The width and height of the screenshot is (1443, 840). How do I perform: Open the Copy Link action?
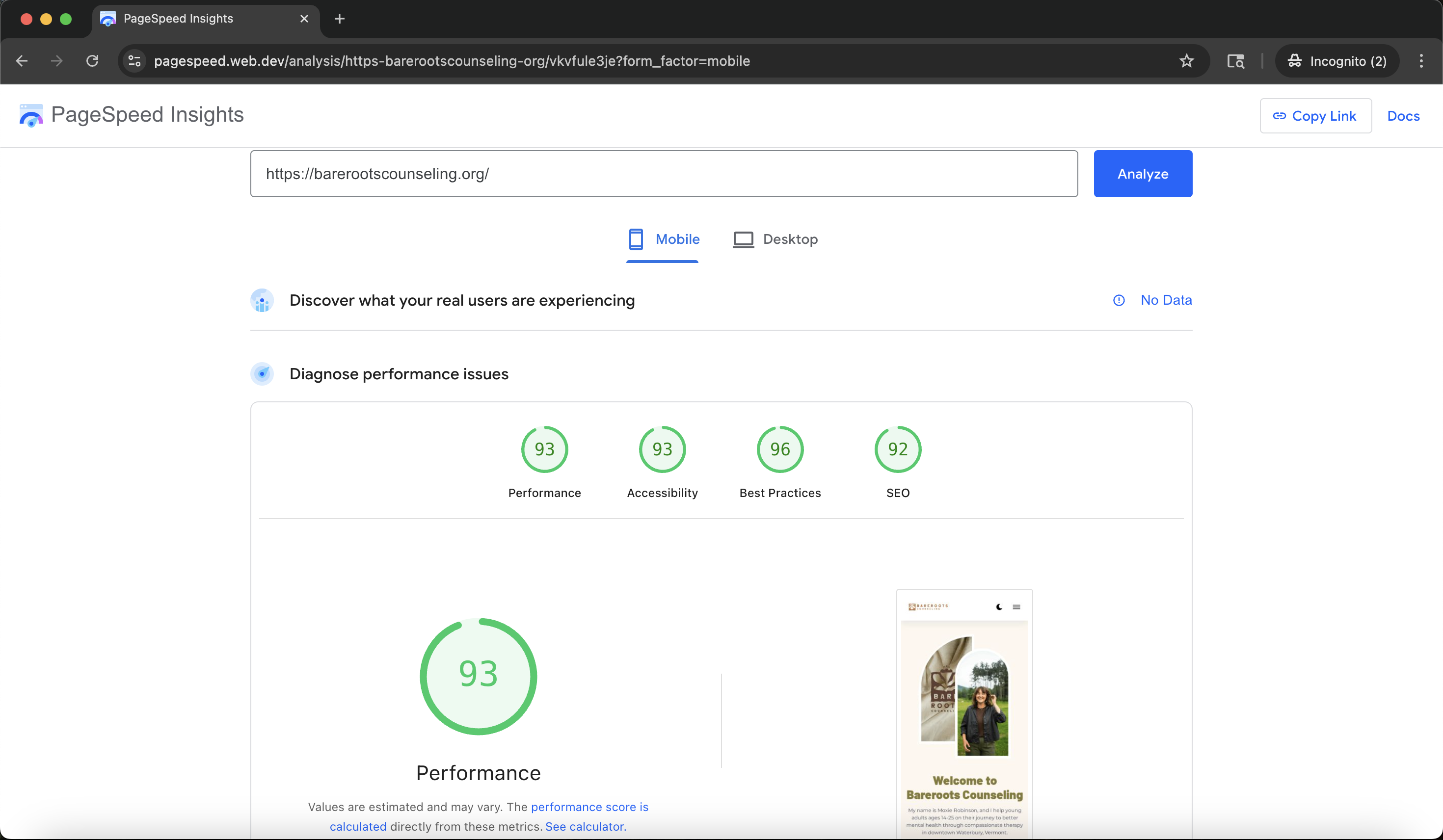(1315, 115)
